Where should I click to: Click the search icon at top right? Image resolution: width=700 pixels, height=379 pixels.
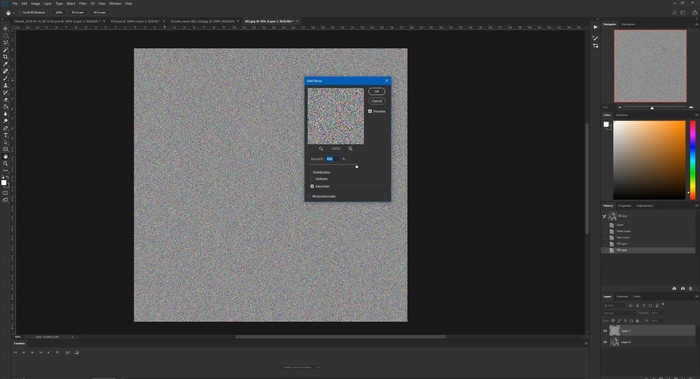click(x=675, y=12)
